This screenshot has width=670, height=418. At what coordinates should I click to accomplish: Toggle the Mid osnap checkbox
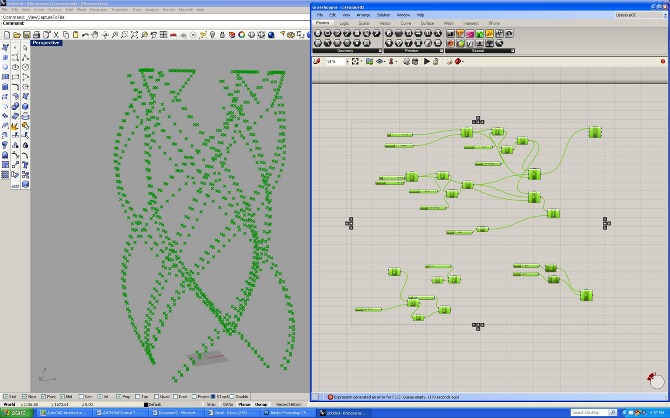62,397
